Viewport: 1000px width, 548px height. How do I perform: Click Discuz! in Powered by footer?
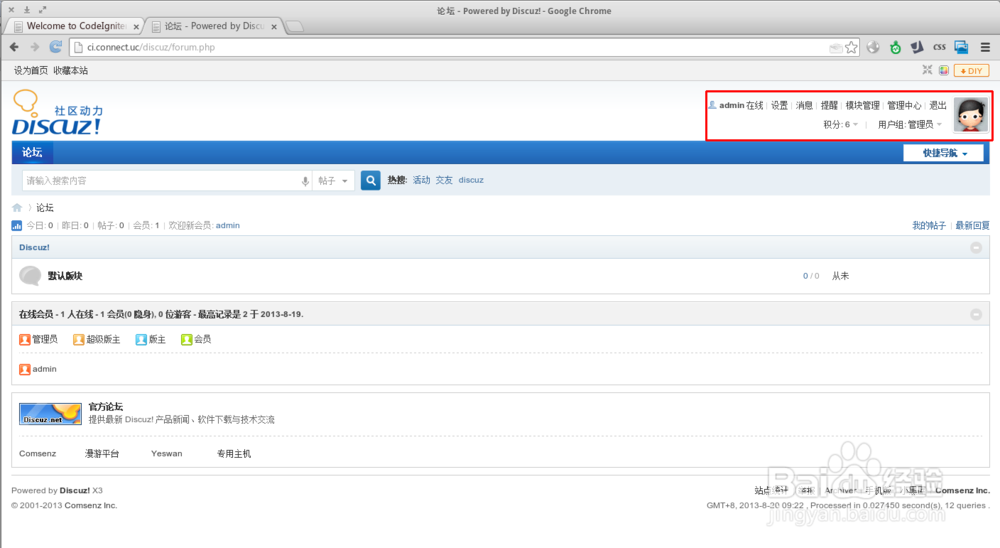[x=75, y=491]
